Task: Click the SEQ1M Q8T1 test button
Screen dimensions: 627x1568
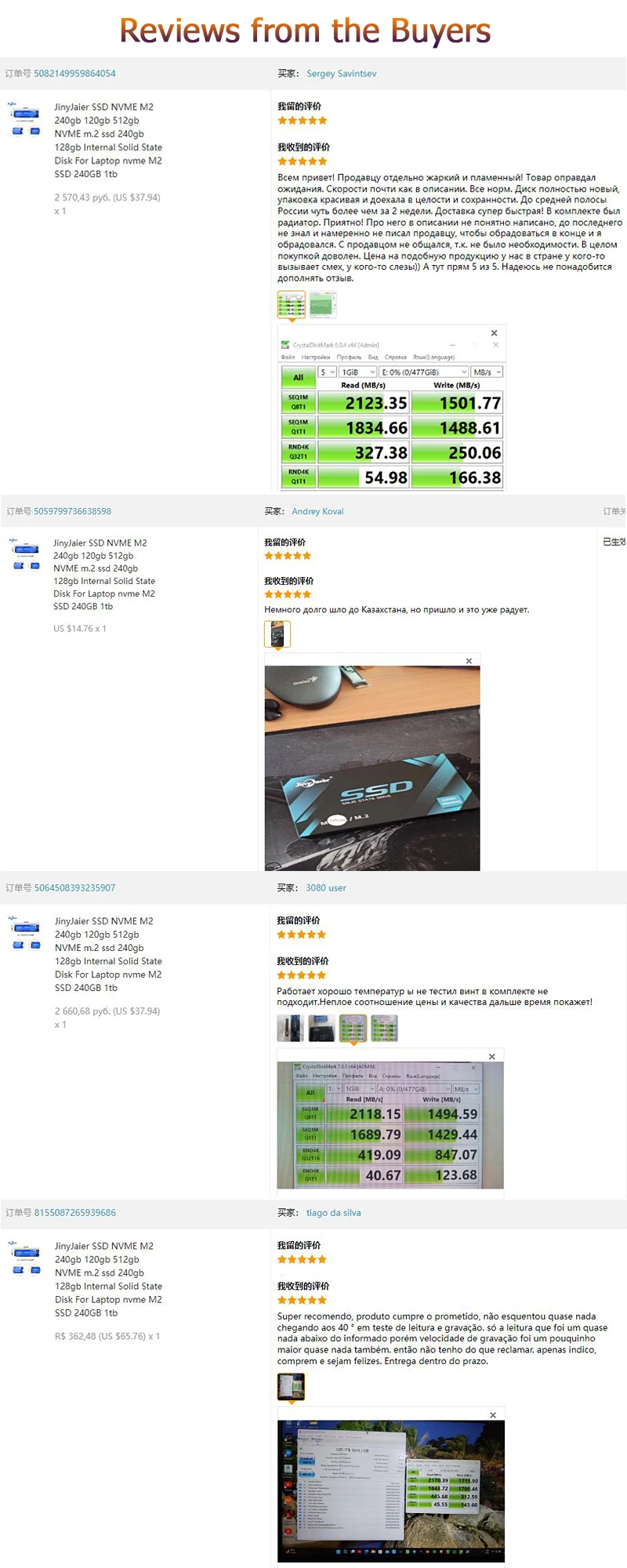Action: click(x=298, y=402)
